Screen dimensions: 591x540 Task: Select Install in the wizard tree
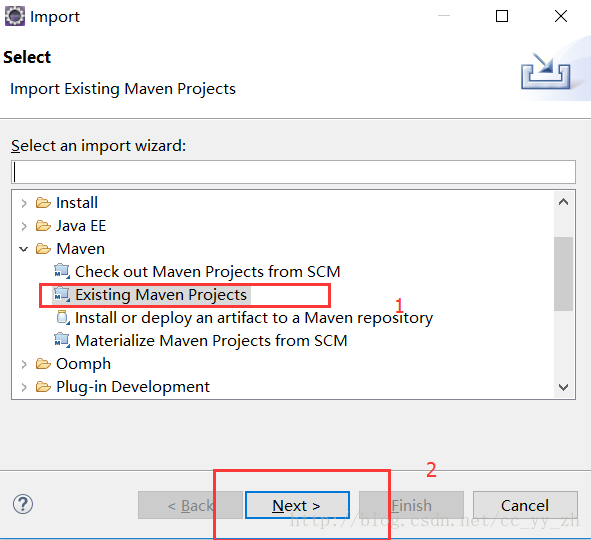point(77,203)
